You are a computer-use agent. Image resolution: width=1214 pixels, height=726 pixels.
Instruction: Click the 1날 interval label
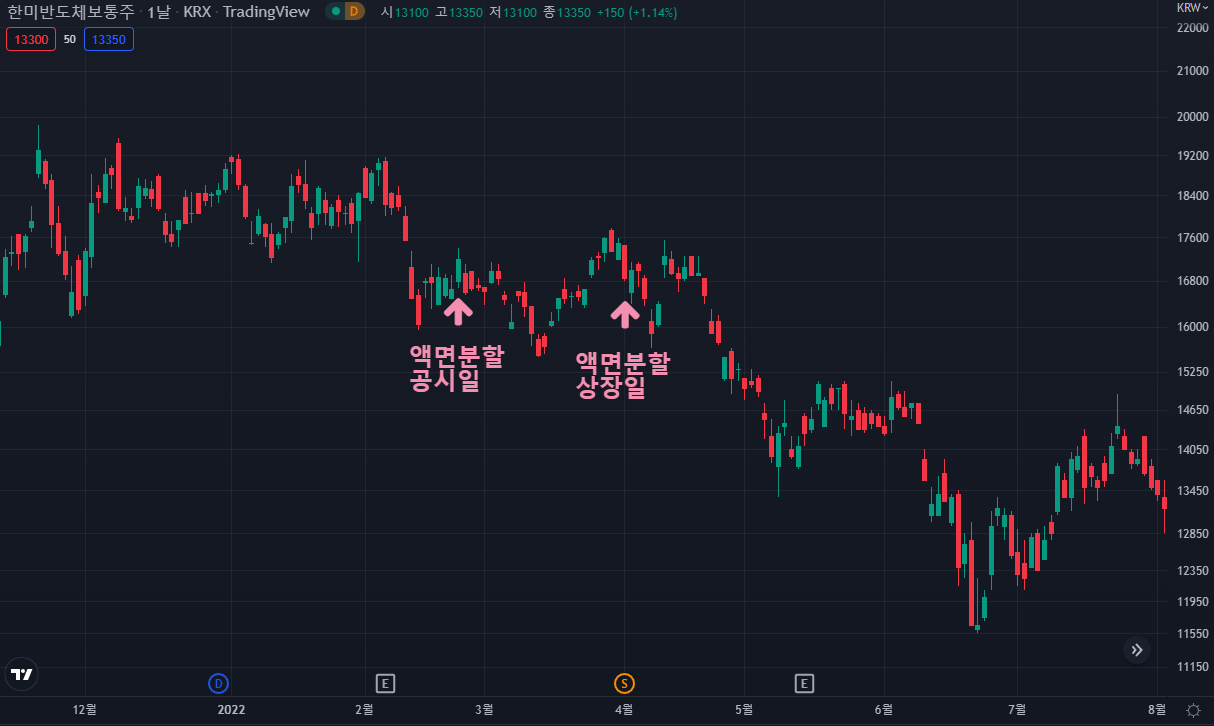pyautogui.click(x=158, y=12)
